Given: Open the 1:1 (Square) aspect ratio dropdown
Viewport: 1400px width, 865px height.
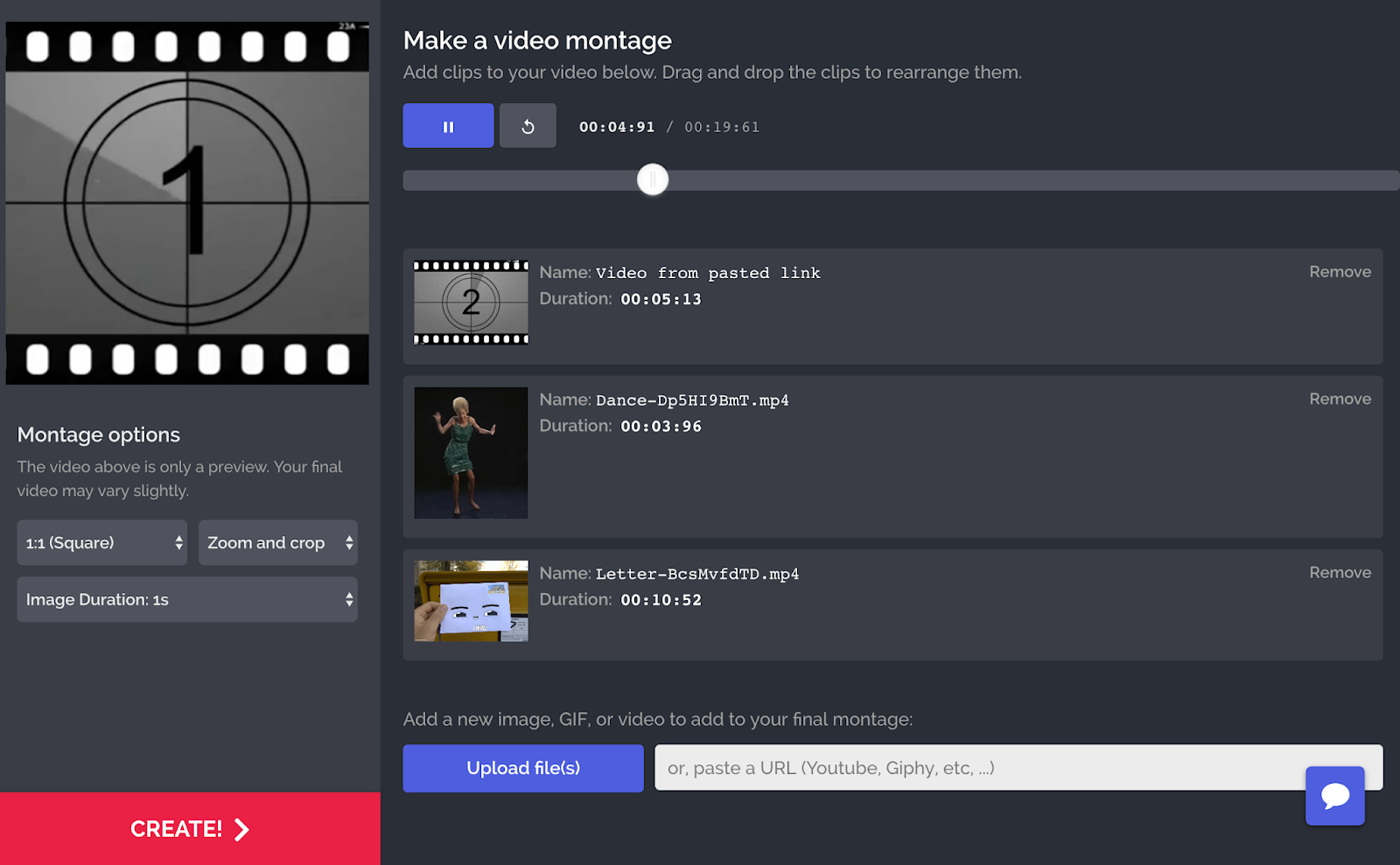Looking at the screenshot, I should pos(102,543).
